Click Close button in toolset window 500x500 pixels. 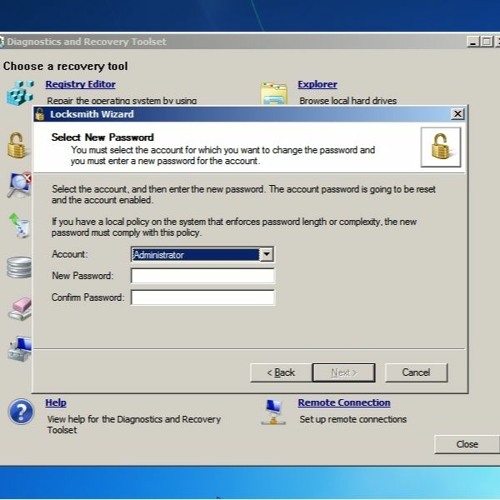click(467, 444)
